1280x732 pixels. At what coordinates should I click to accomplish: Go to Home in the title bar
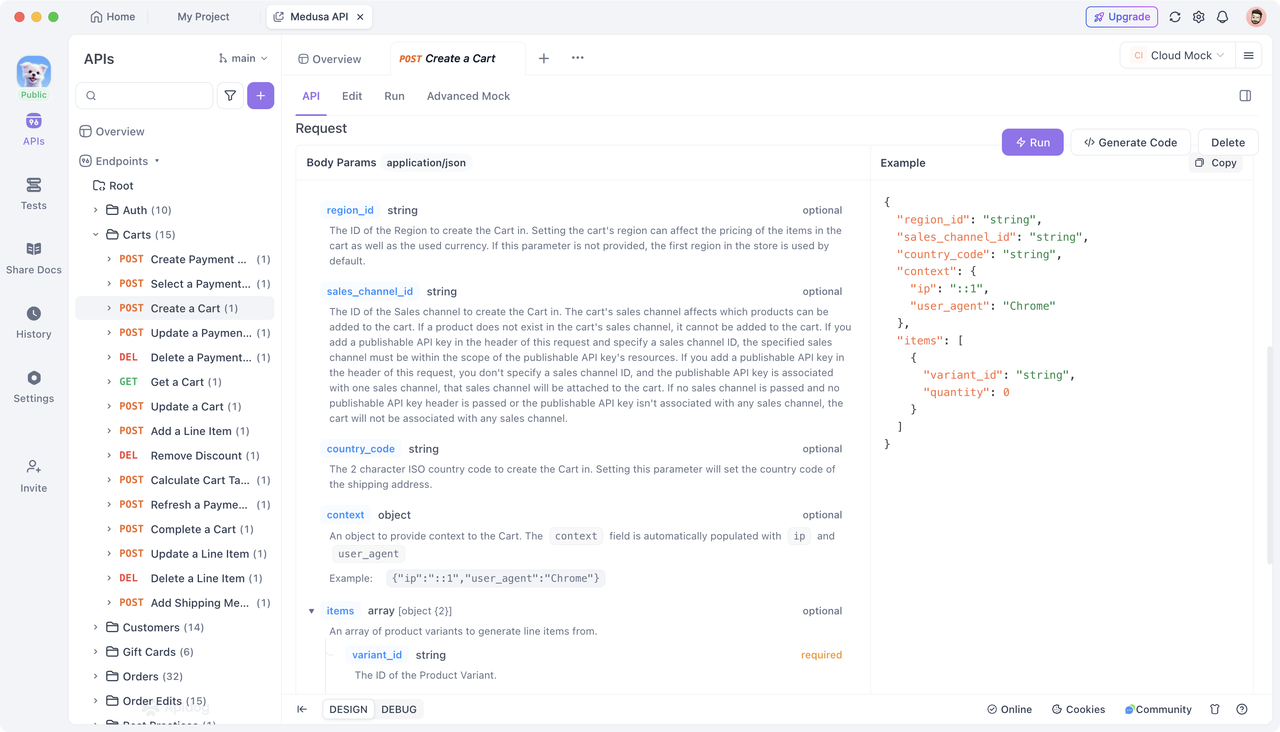click(x=113, y=17)
